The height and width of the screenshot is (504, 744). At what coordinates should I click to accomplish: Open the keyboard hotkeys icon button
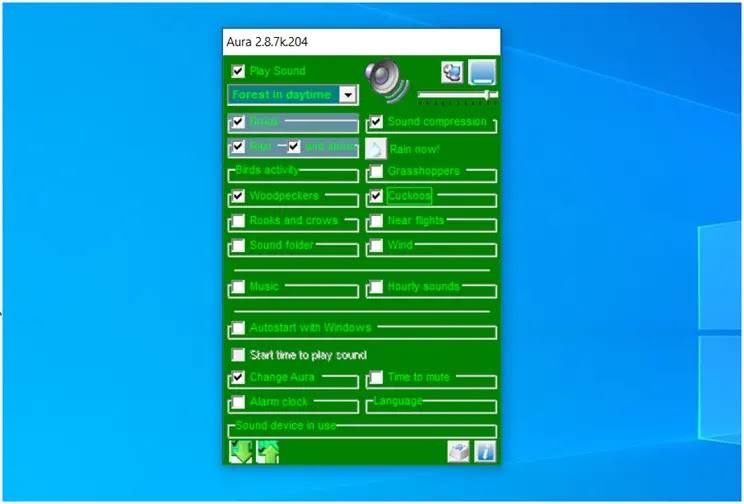(x=458, y=452)
